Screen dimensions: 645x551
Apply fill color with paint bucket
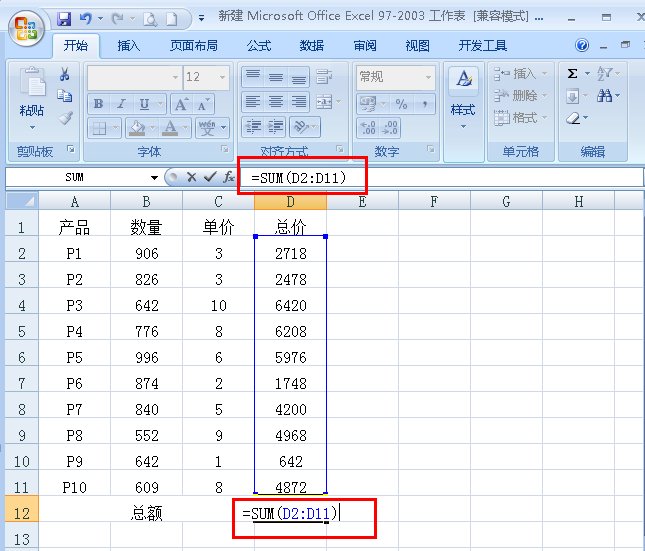pyautogui.click(x=137, y=128)
